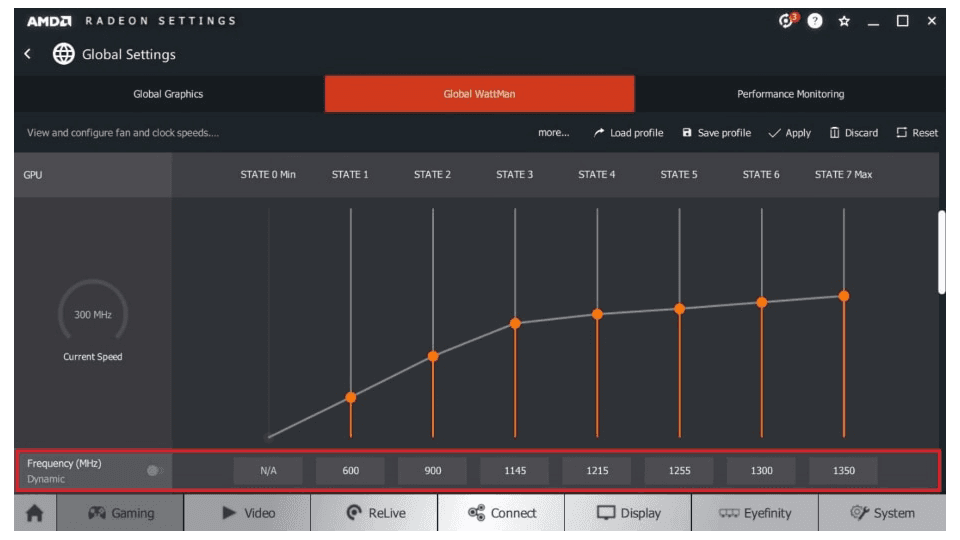The height and width of the screenshot is (540, 960).
Task: Open the Eyefinity section
Action: click(755, 512)
